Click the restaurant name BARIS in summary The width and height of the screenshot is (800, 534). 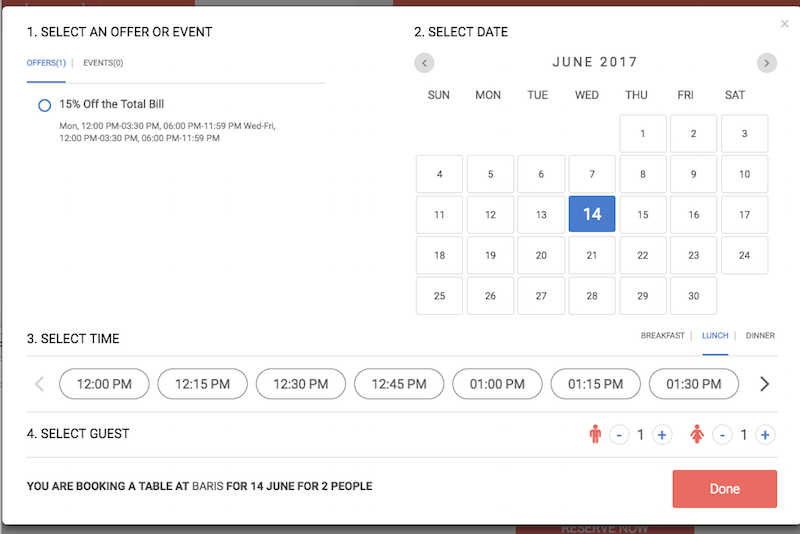tap(208, 486)
